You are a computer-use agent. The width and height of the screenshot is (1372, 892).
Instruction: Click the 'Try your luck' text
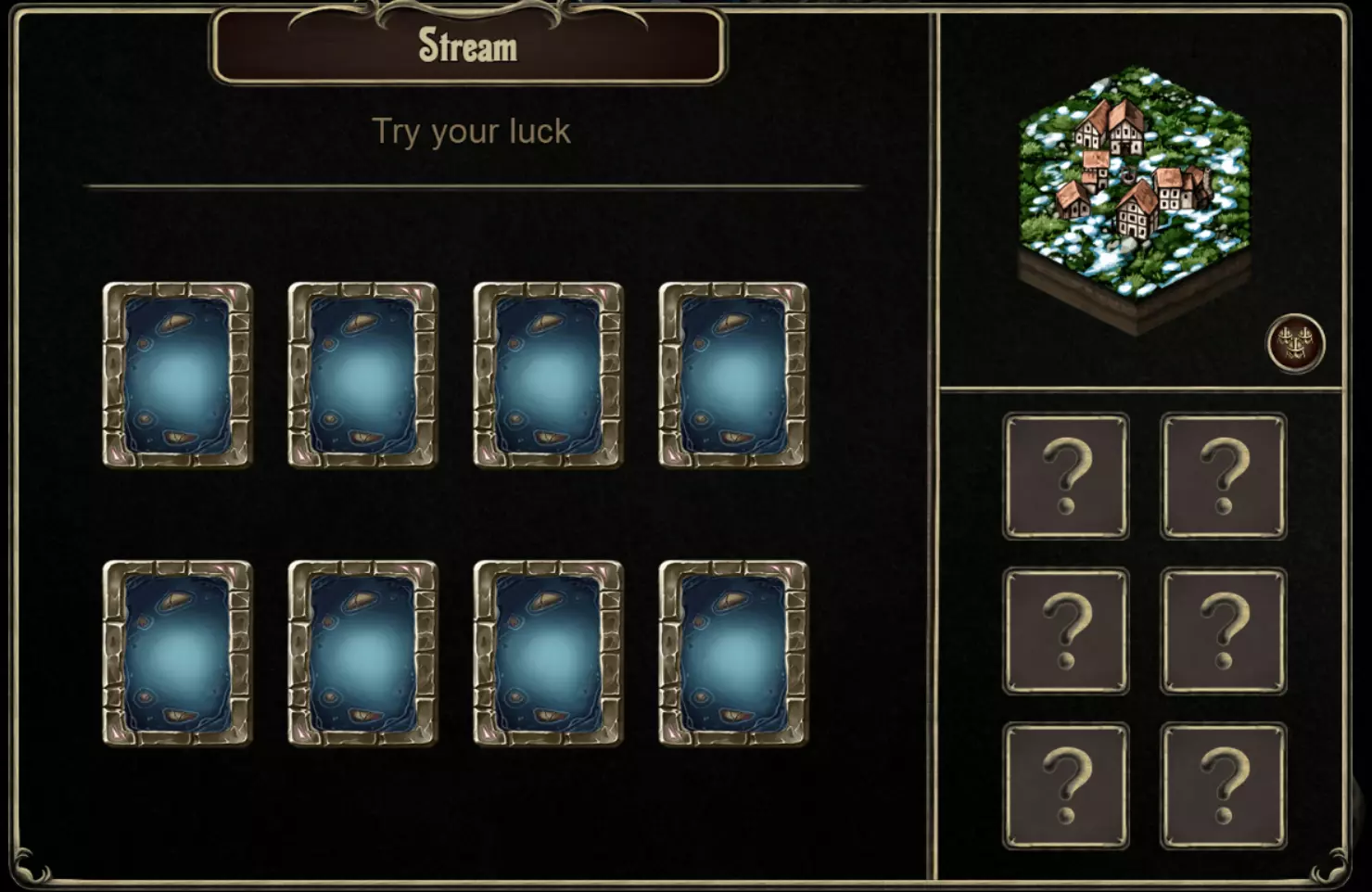pyautogui.click(x=471, y=132)
